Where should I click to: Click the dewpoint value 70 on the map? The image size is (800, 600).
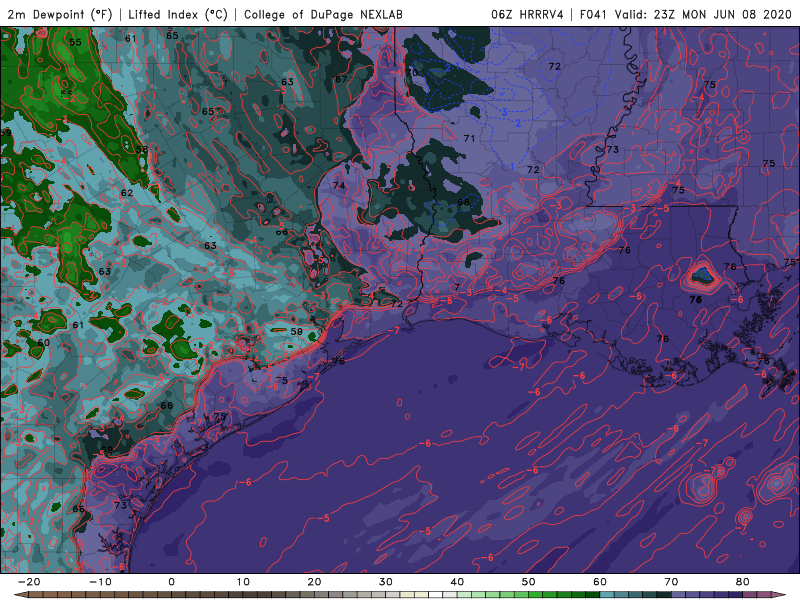[x=412, y=72]
